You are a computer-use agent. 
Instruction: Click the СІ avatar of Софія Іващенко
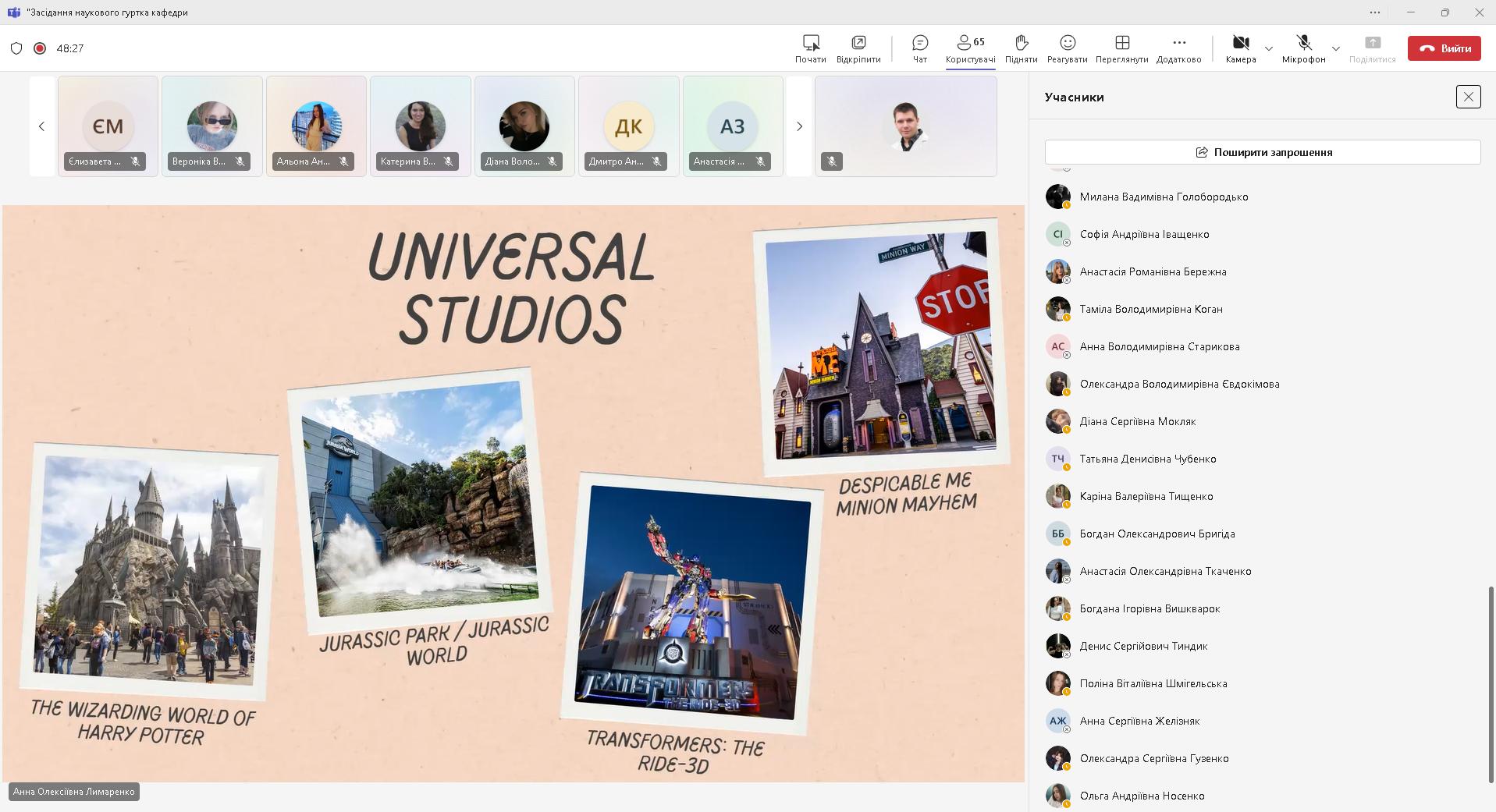point(1057,234)
